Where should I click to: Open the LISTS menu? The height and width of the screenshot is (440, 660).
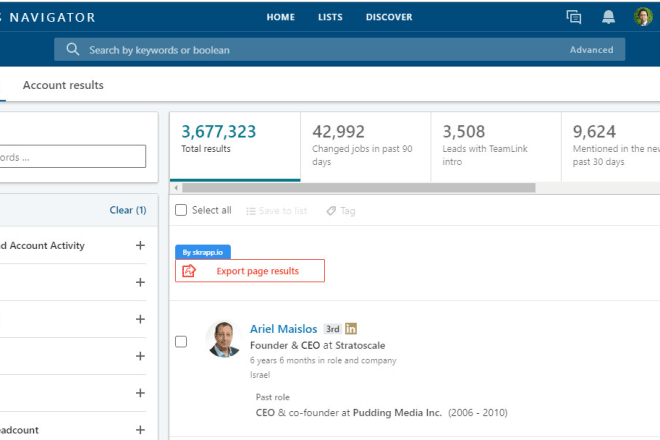click(330, 17)
